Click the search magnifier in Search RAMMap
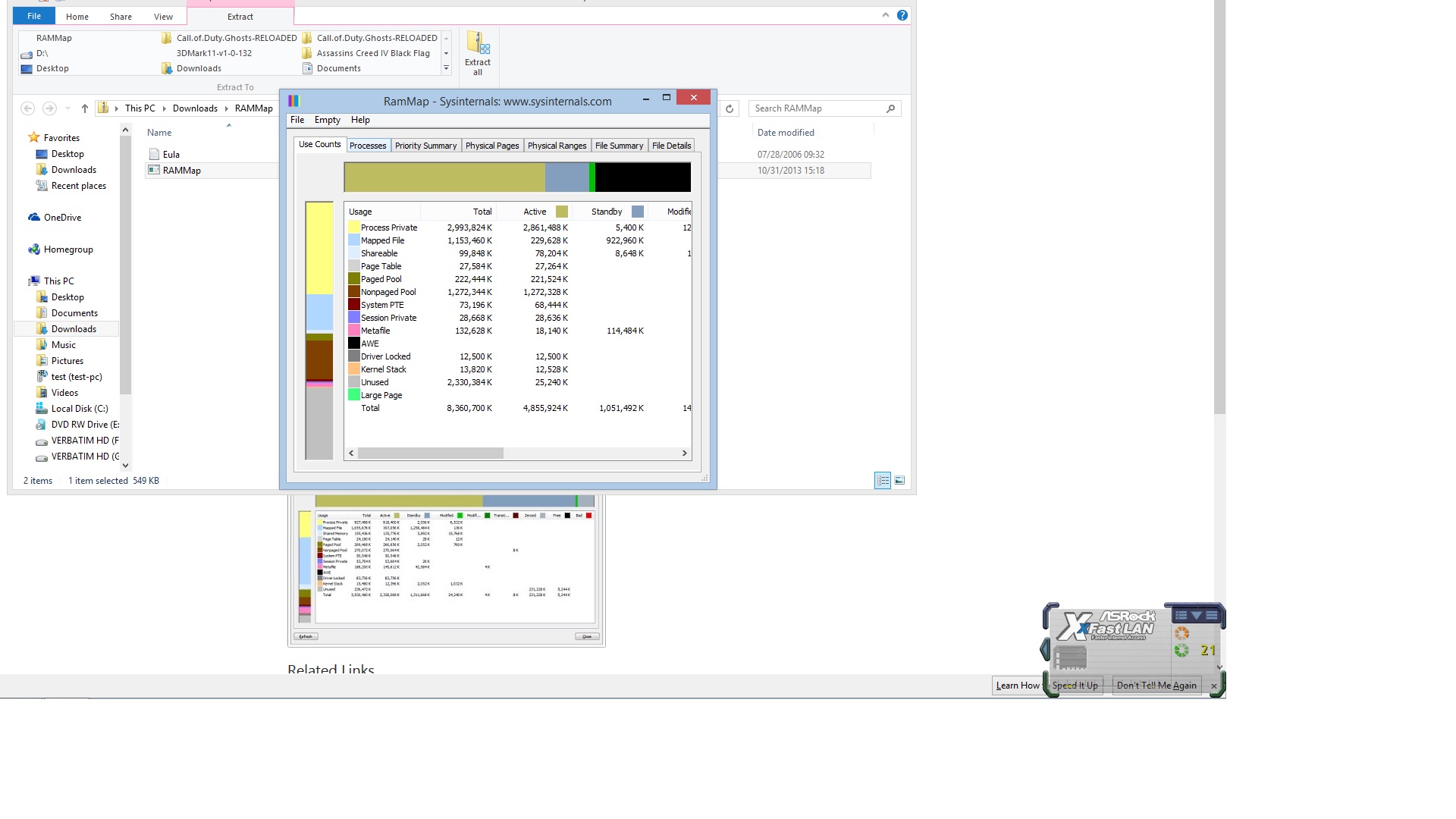1456x819 pixels. (x=890, y=108)
